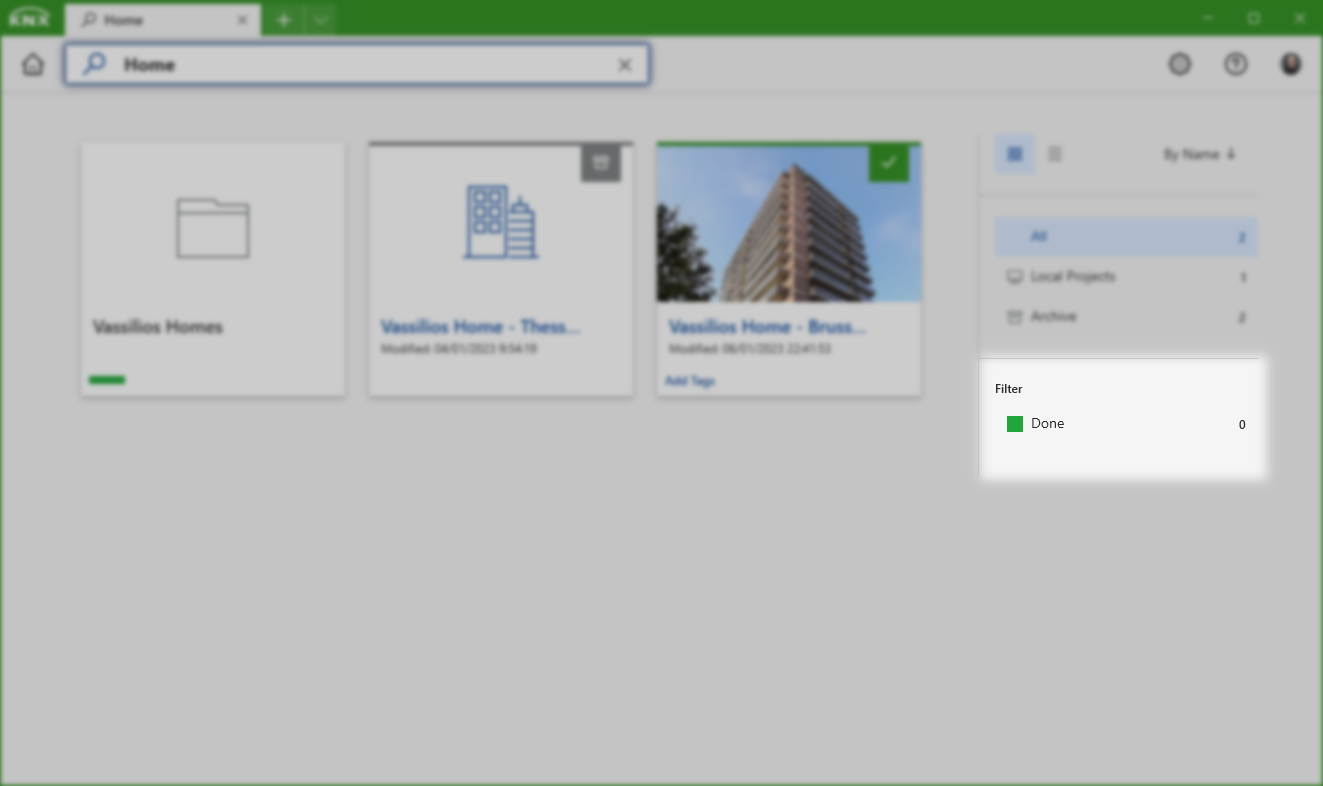Click the Brussels building photo thumbnail

[789, 224]
